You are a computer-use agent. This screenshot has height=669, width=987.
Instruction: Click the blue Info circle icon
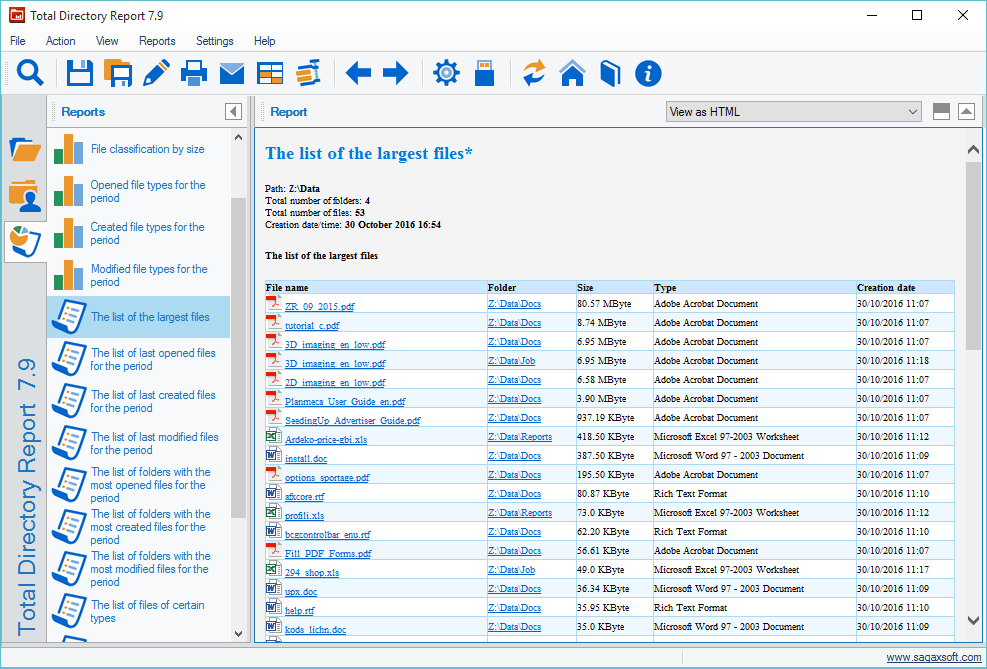click(x=648, y=73)
